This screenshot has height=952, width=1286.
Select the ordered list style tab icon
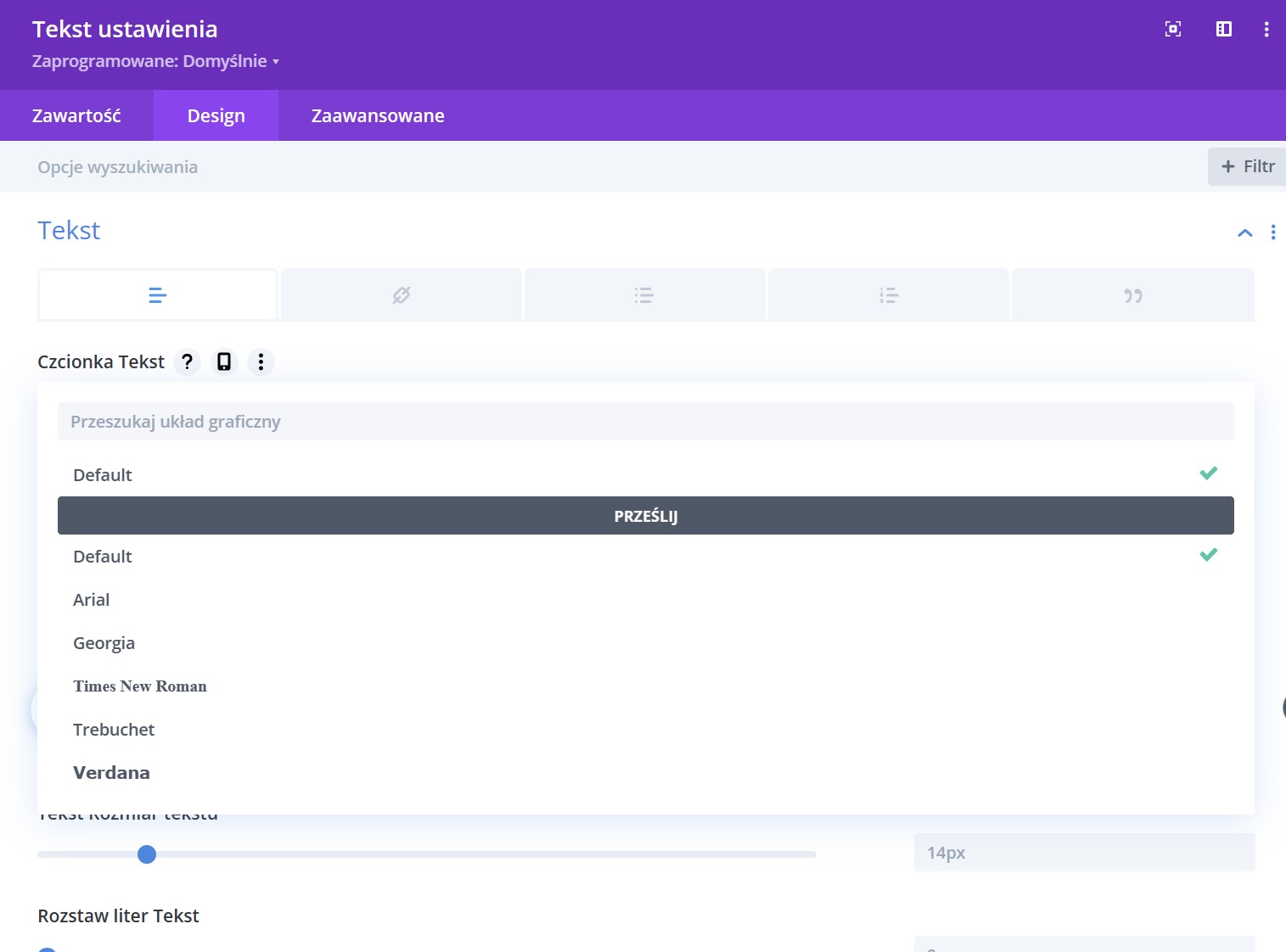coord(889,295)
